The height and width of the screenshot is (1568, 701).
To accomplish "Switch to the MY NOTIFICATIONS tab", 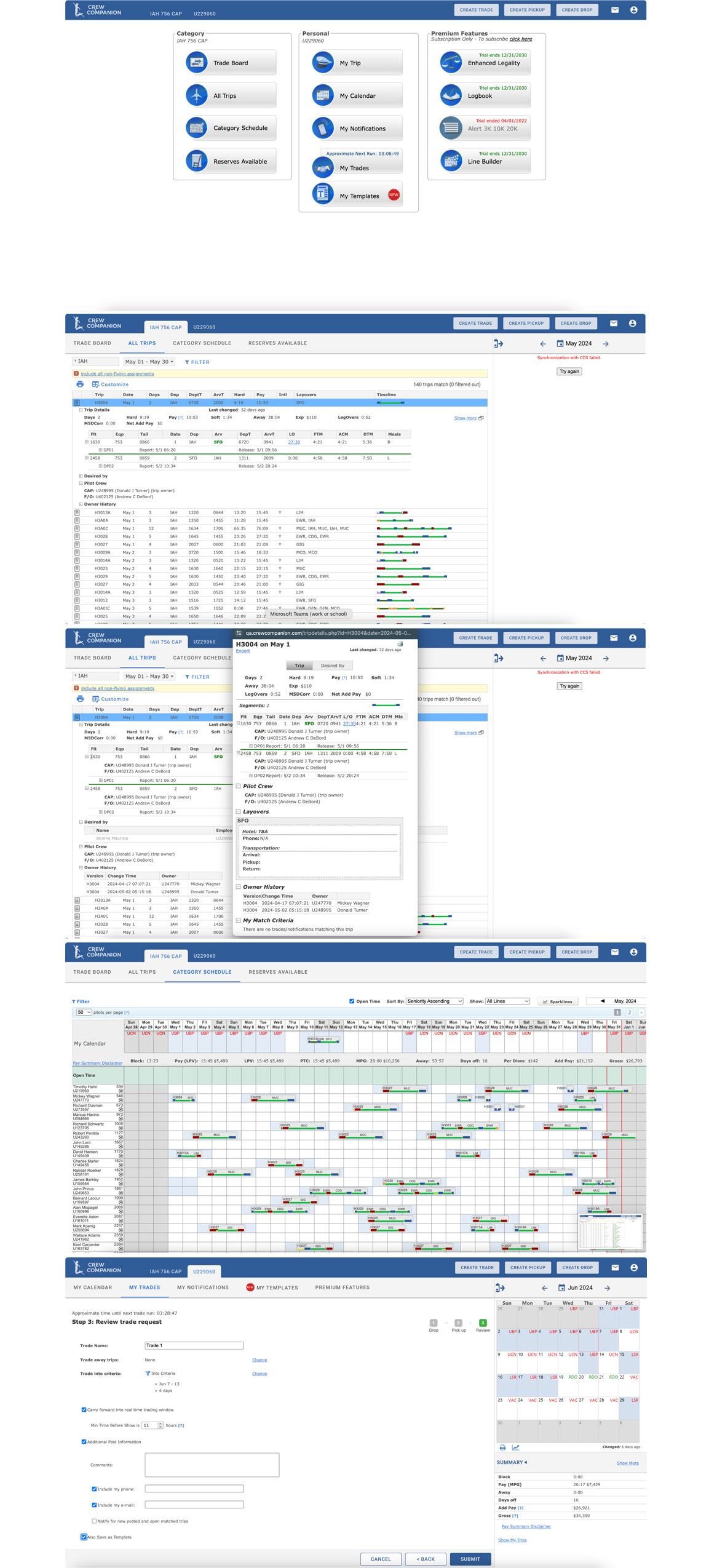I will [x=202, y=1287].
